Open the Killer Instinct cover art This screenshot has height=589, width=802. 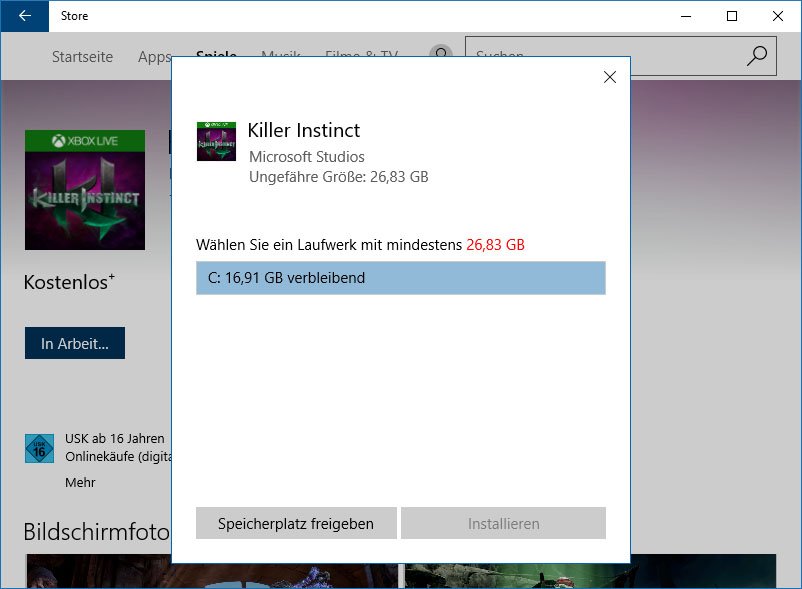(85, 190)
